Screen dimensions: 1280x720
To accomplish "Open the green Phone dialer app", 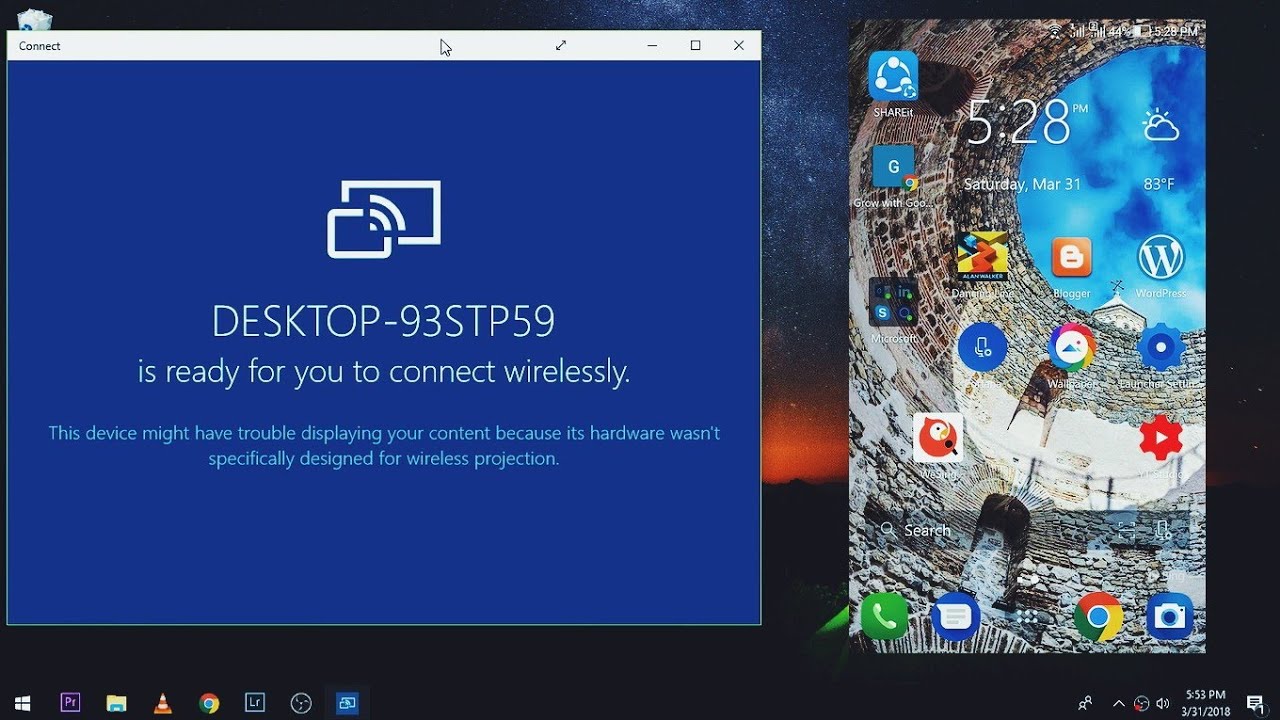I will (x=884, y=617).
